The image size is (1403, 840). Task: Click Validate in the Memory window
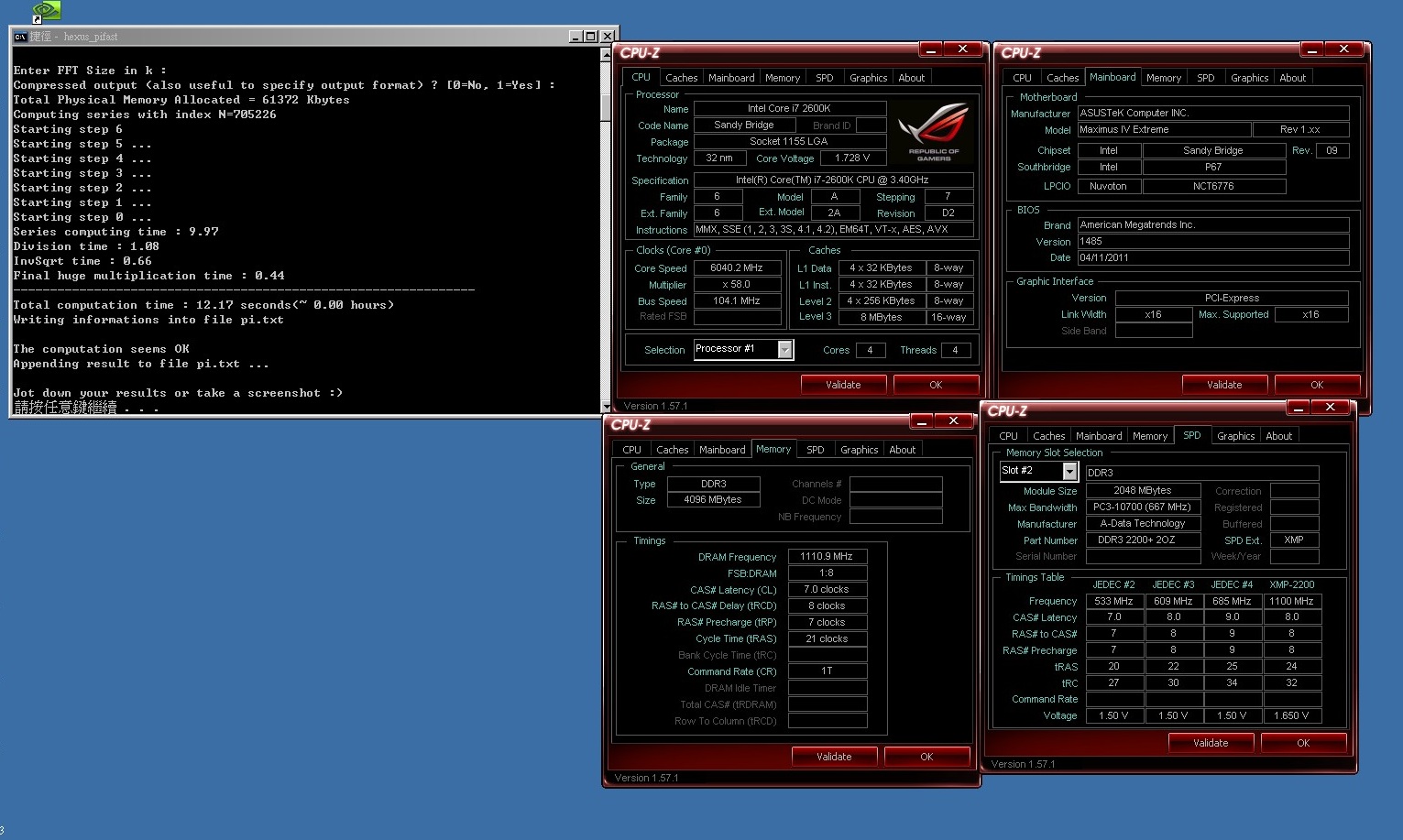pos(834,757)
